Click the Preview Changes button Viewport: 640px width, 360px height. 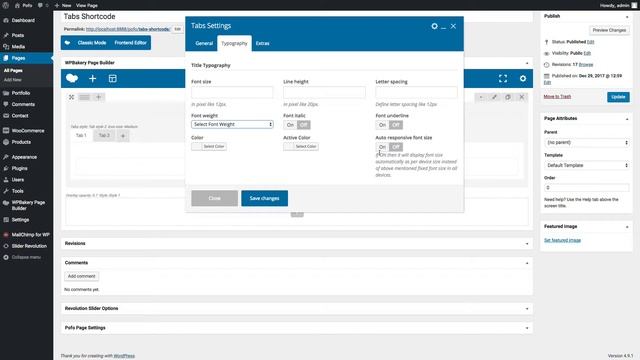pos(609,30)
